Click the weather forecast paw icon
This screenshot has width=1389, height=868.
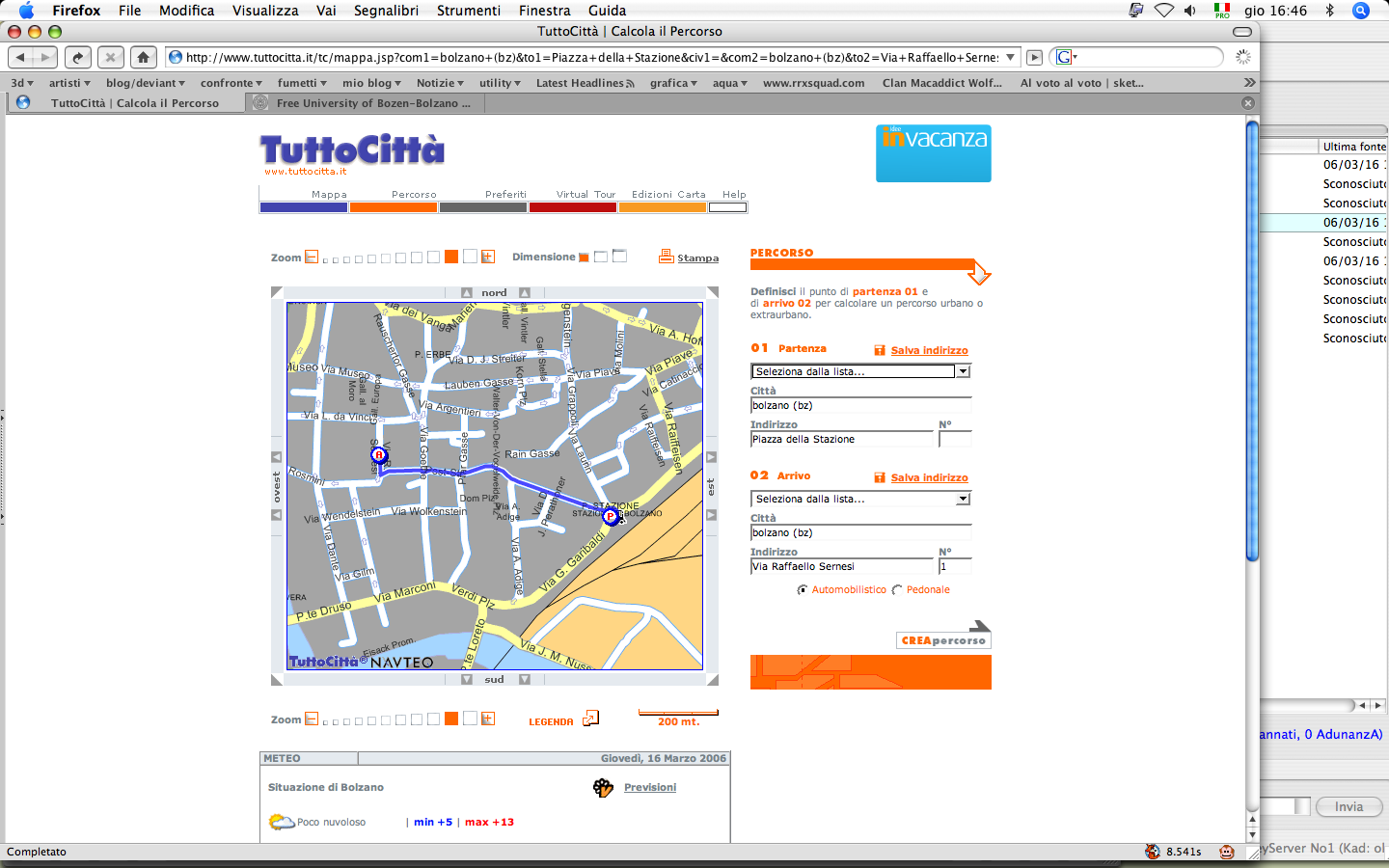(604, 788)
